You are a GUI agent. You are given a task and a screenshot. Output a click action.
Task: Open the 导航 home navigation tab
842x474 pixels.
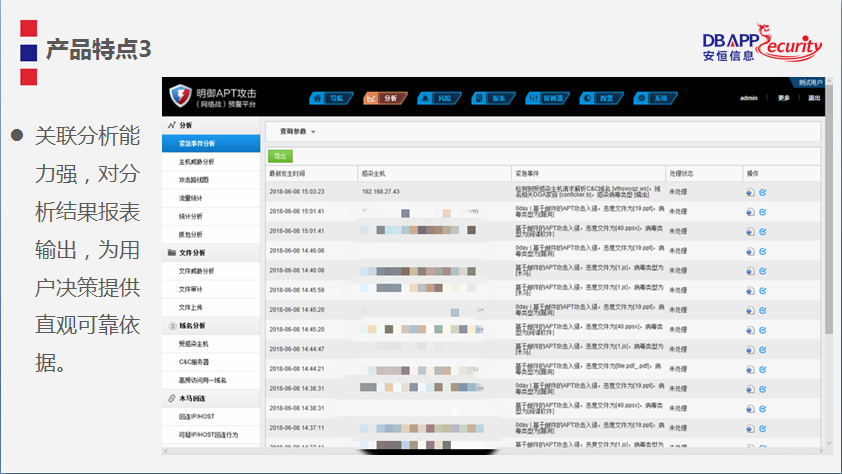[x=331, y=98]
